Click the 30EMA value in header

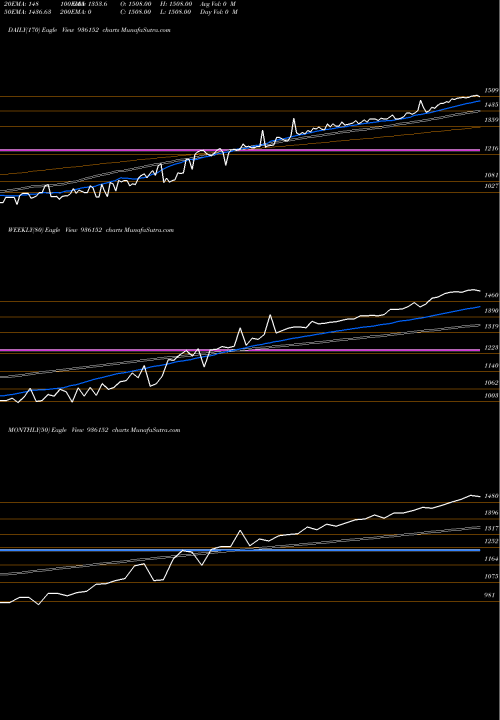pyautogui.click(x=27, y=12)
